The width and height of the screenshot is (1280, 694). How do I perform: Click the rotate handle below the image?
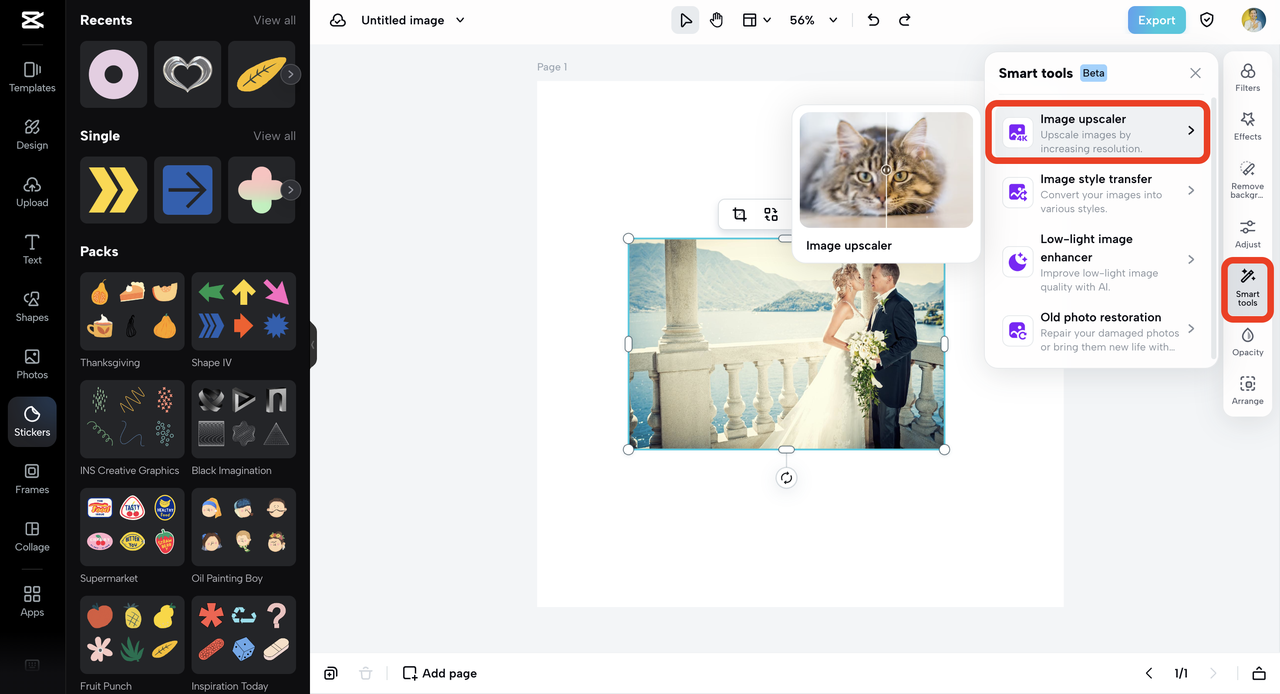coord(786,478)
